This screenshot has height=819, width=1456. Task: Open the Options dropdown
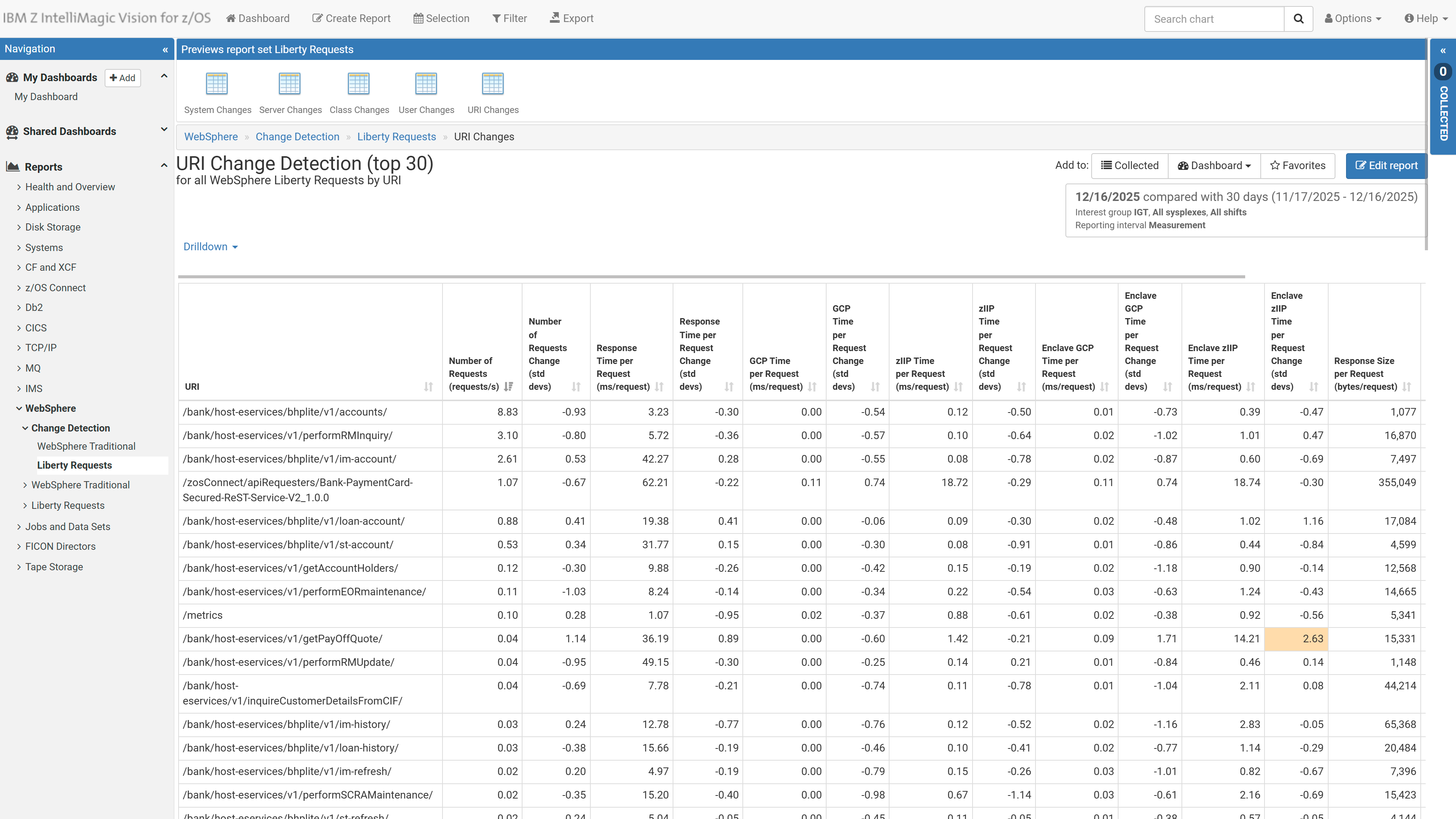(1352, 19)
